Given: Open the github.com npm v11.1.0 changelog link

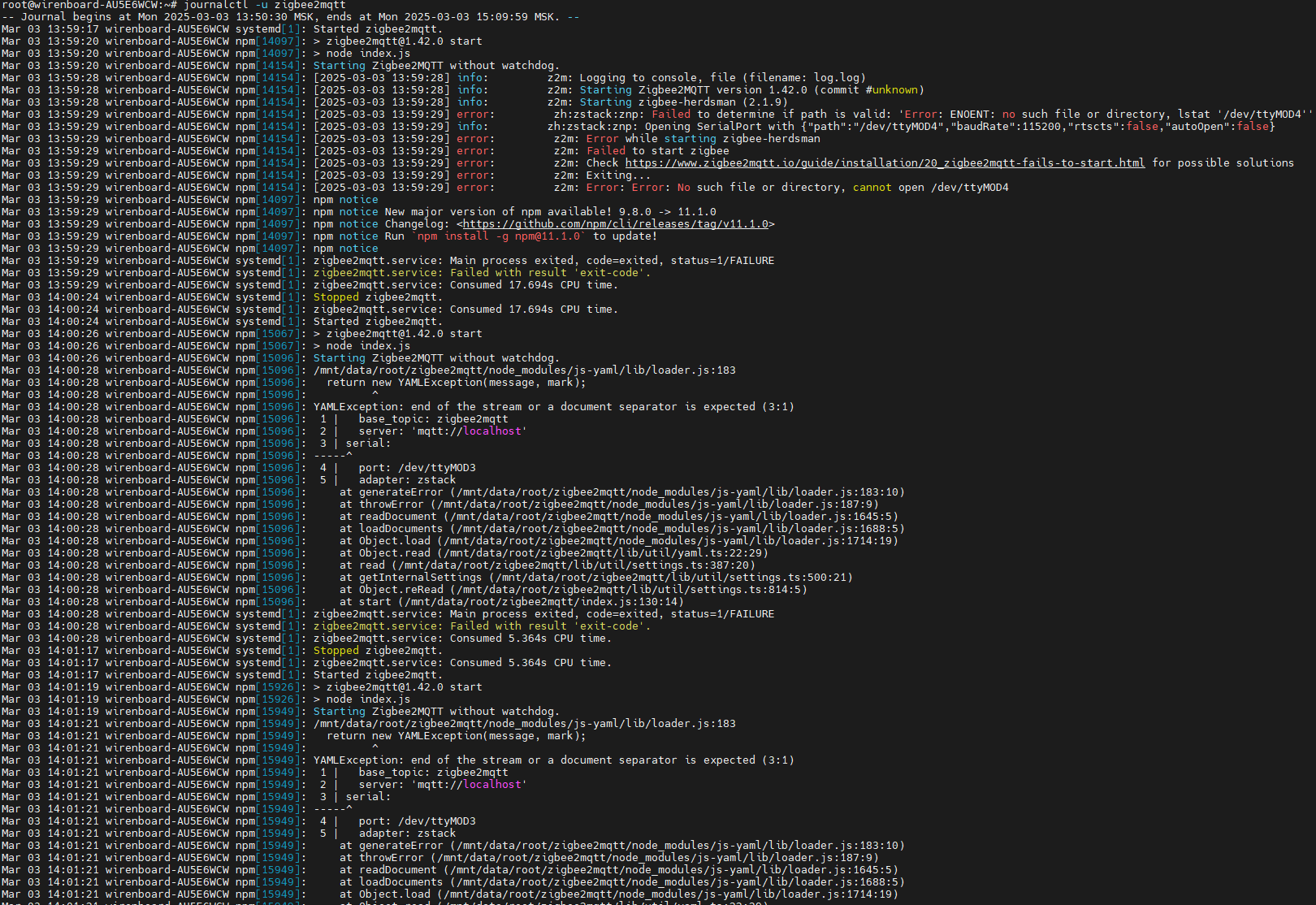Looking at the screenshot, I should pos(615,224).
